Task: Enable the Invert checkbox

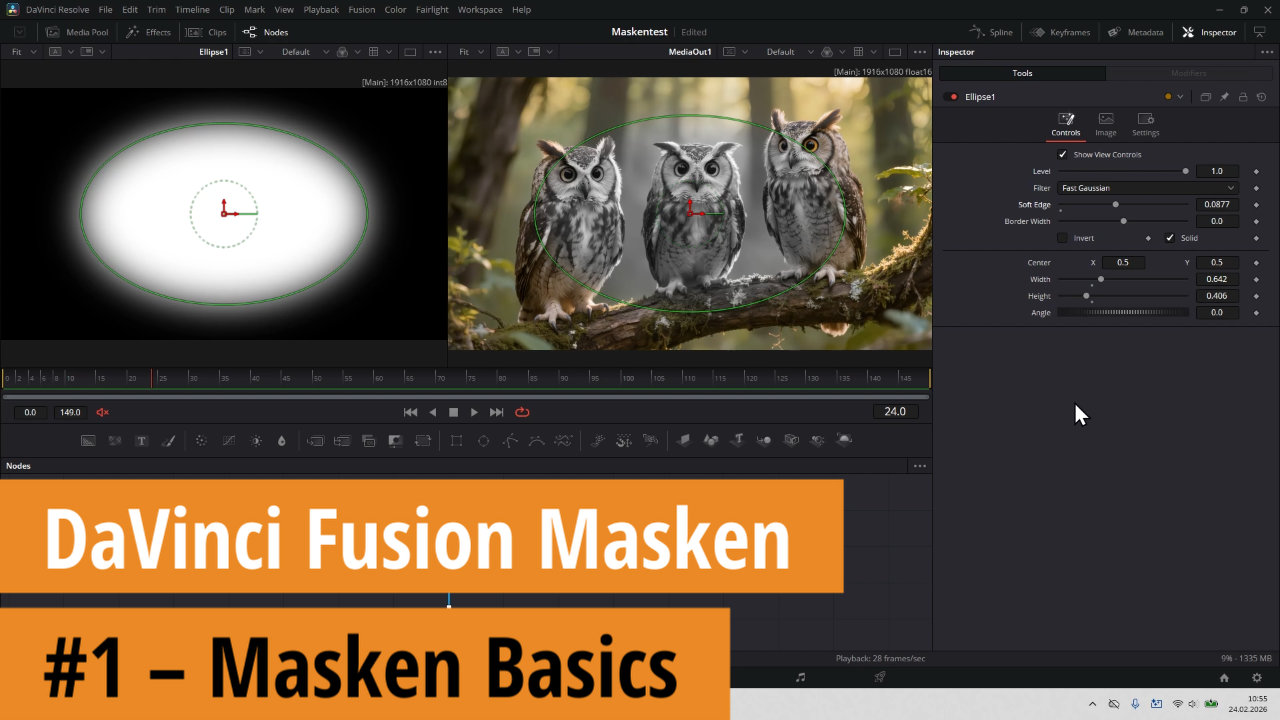Action: pos(1062,238)
